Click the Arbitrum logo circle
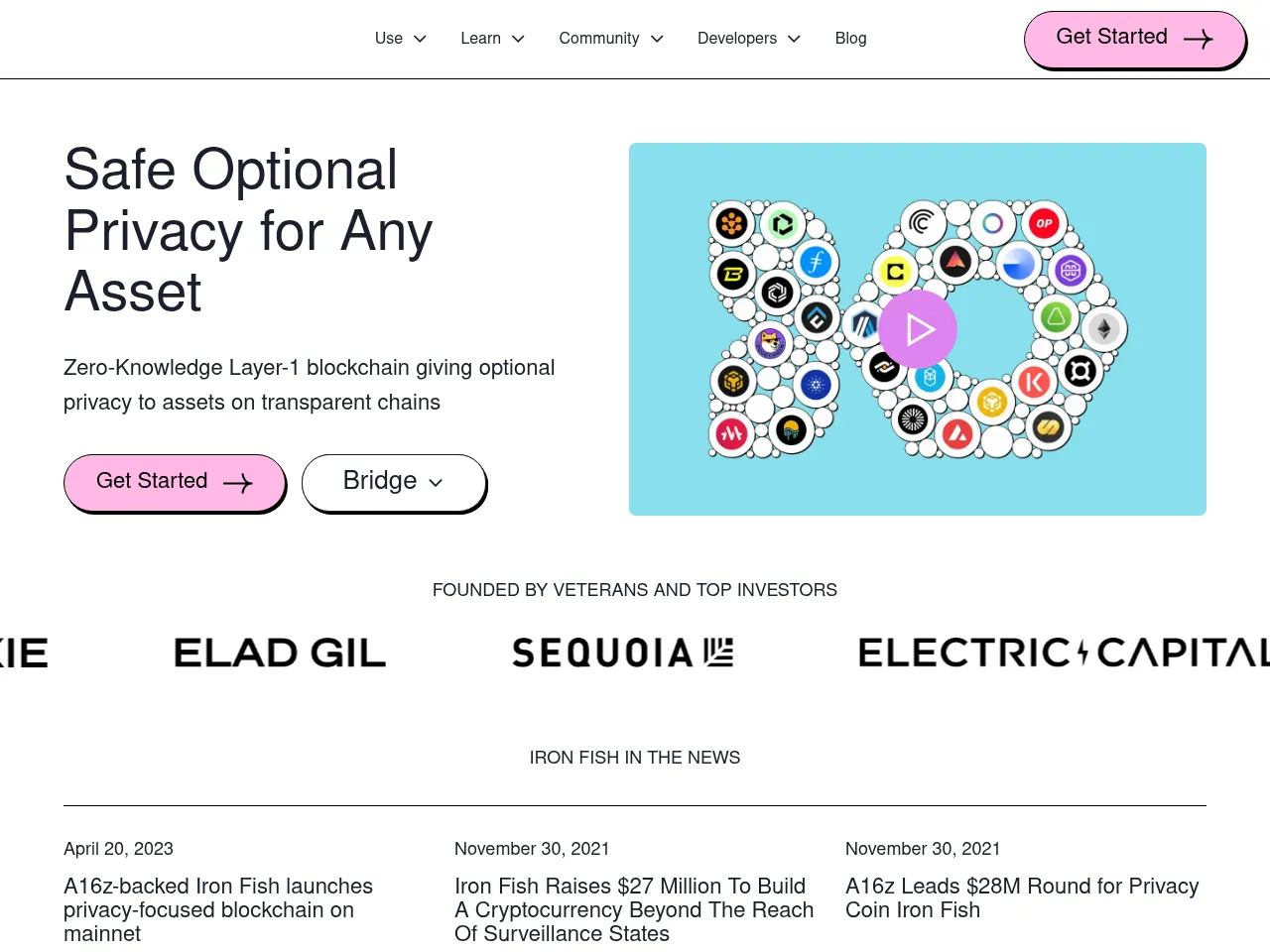This screenshot has width=1270, height=952. pyautogui.click(x=863, y=323)
